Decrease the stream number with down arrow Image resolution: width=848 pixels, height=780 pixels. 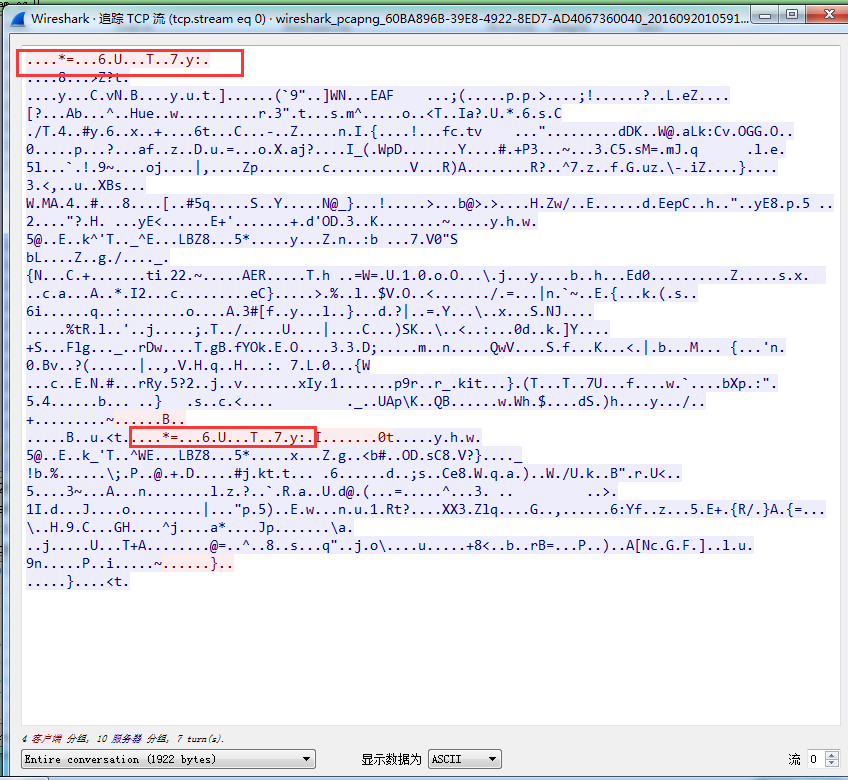[x=832, y=764]
